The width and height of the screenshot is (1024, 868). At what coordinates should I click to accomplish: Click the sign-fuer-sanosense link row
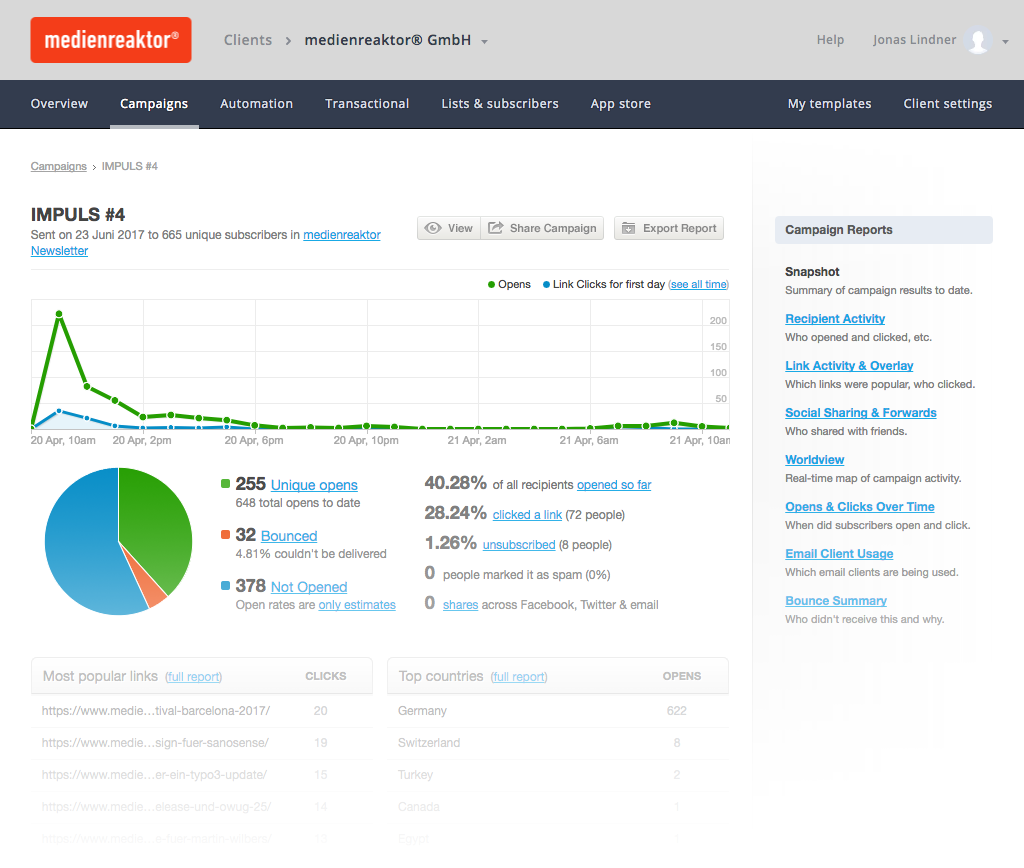[x=202, y=743]
